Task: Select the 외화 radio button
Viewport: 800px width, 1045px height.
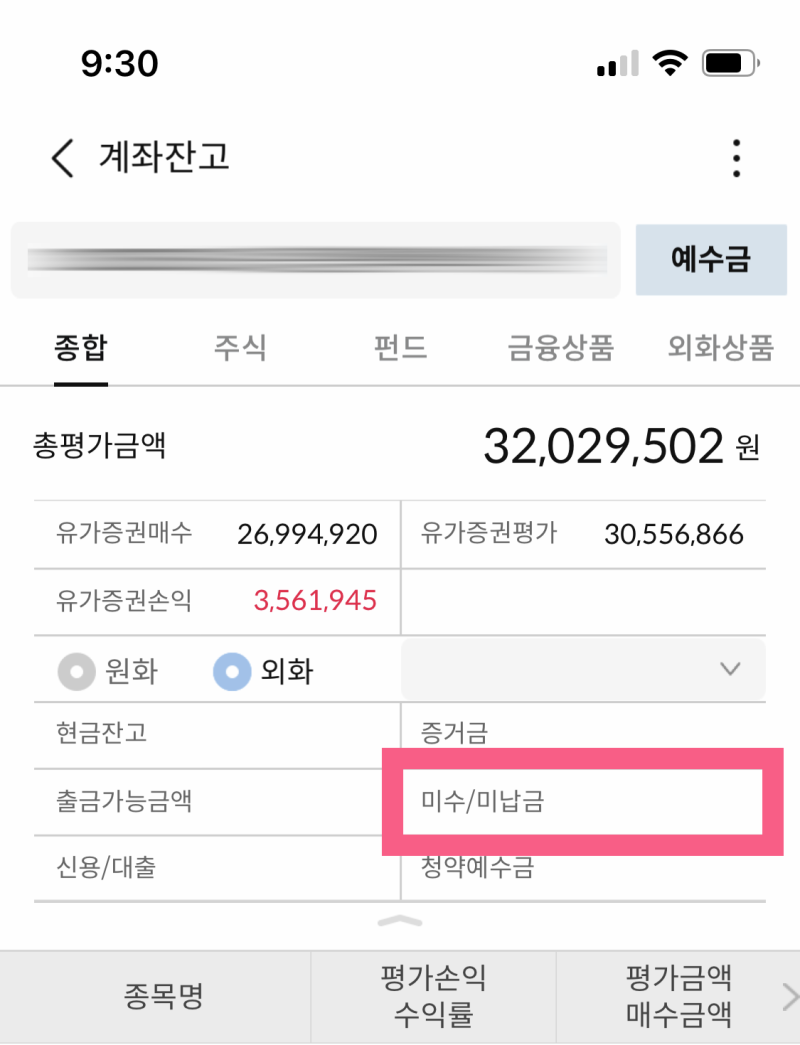Action: (232, 672)
